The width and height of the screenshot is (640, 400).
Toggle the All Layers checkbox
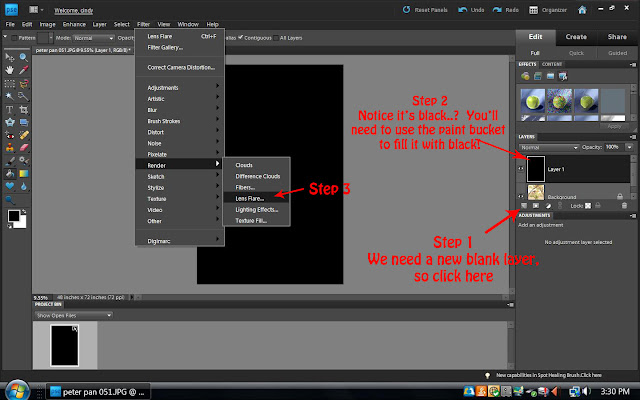[276, 38]
